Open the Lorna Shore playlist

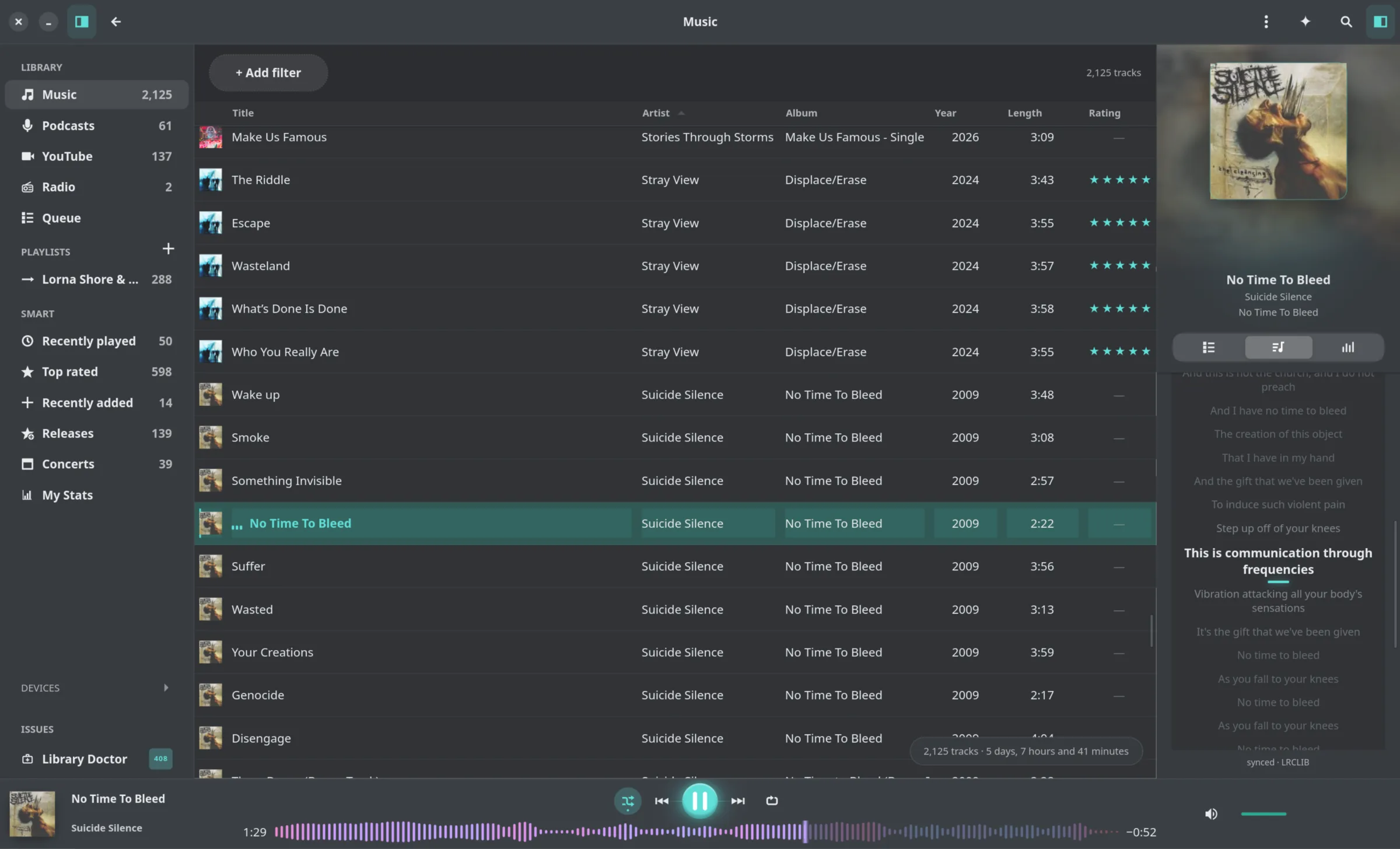click(97, 279)
